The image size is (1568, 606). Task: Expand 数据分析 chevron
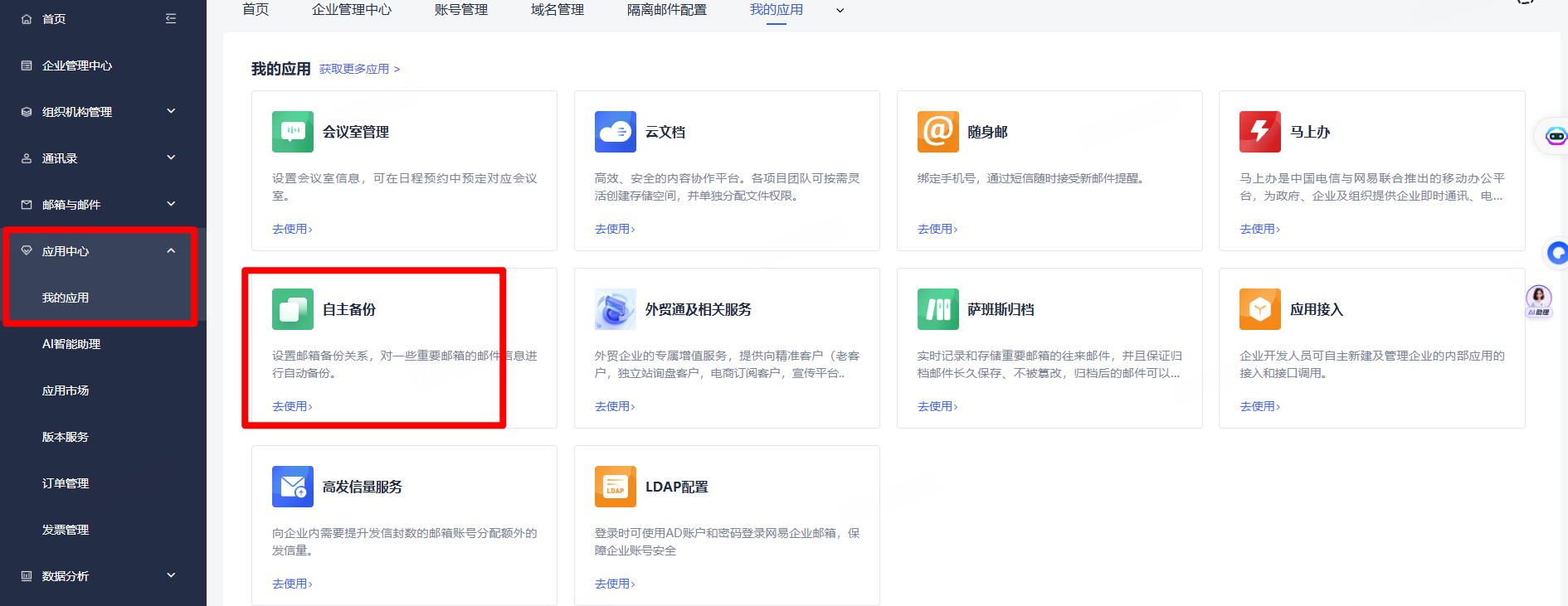coord(171,575)
